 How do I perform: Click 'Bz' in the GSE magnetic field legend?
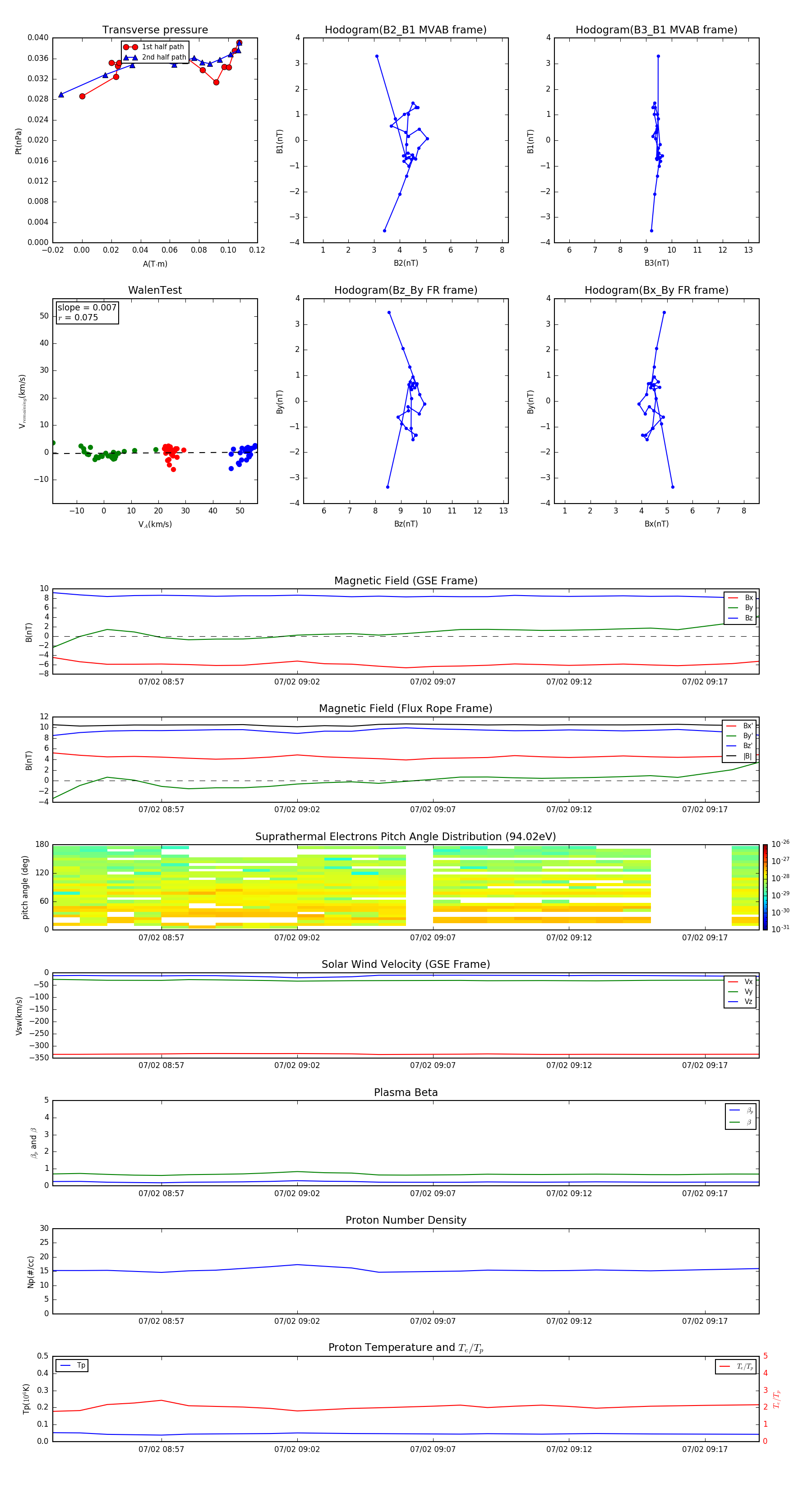(x=741, y=618)
